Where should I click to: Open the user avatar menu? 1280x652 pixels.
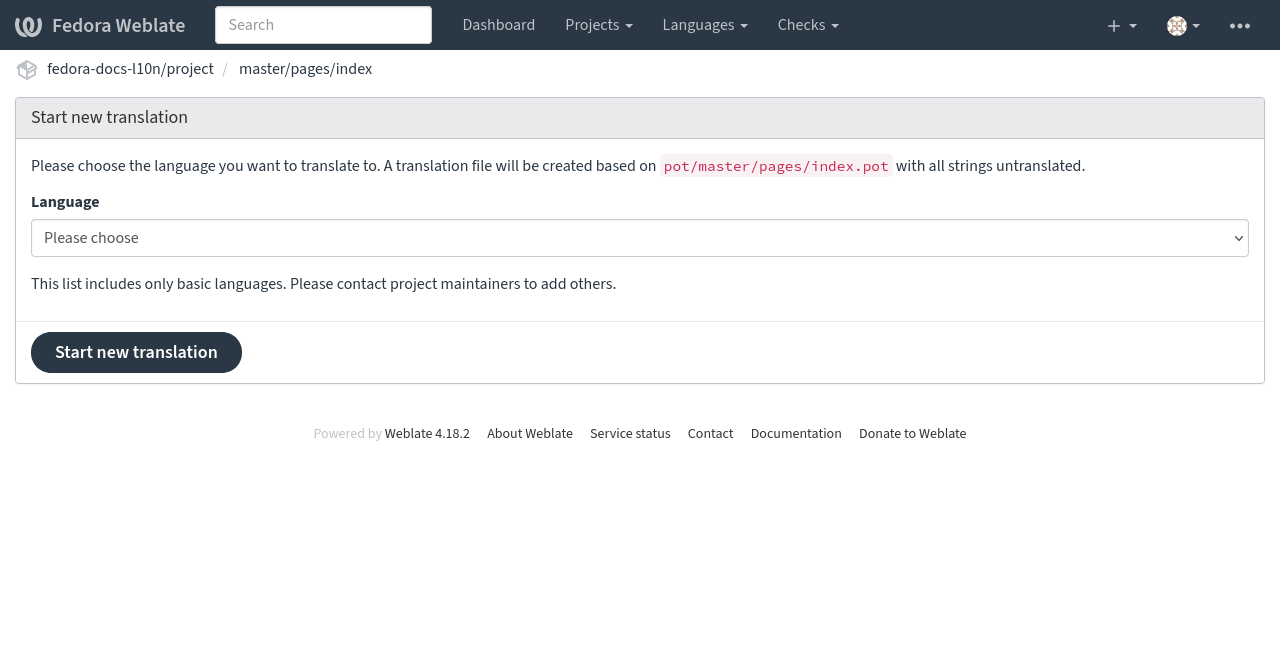click(x=1183, y=25)
